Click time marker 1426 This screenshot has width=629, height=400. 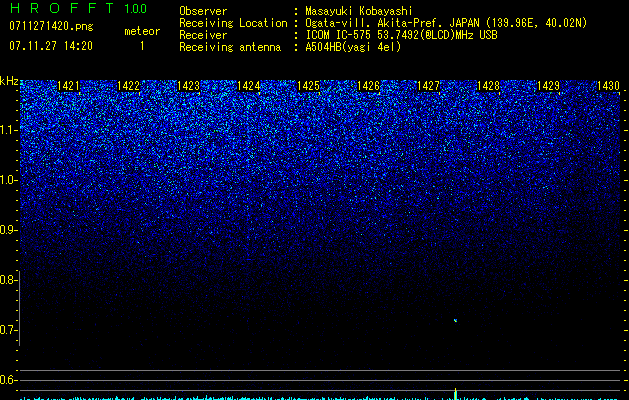click(368, 86)
